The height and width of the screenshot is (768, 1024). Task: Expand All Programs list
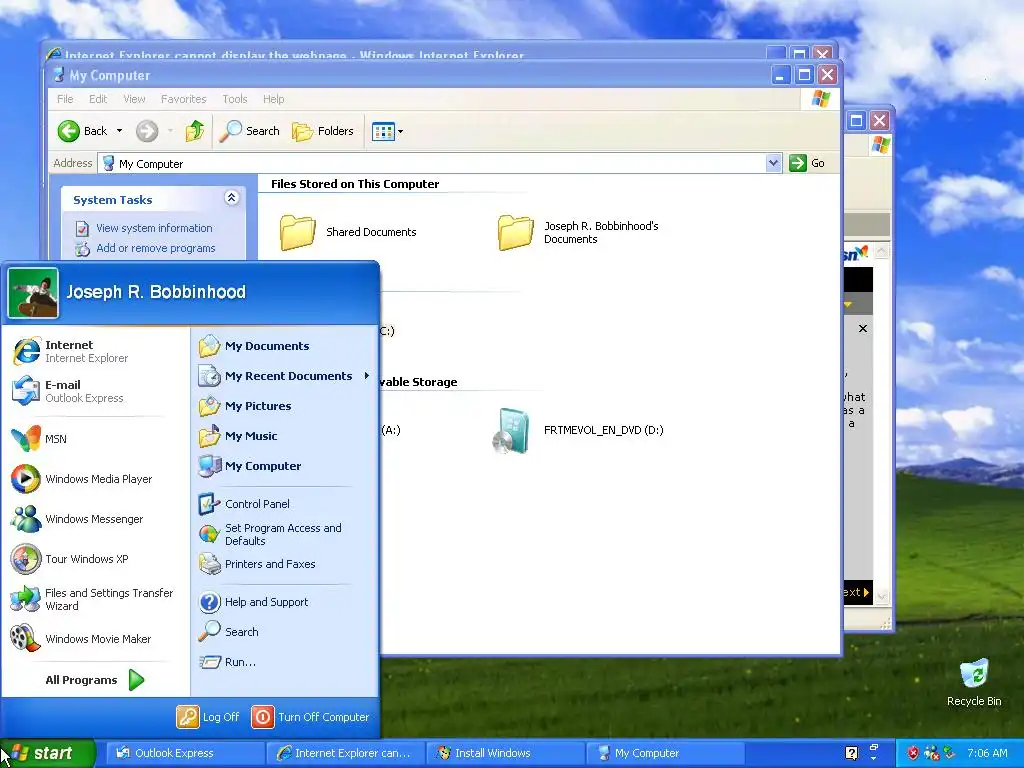[95, 680]
